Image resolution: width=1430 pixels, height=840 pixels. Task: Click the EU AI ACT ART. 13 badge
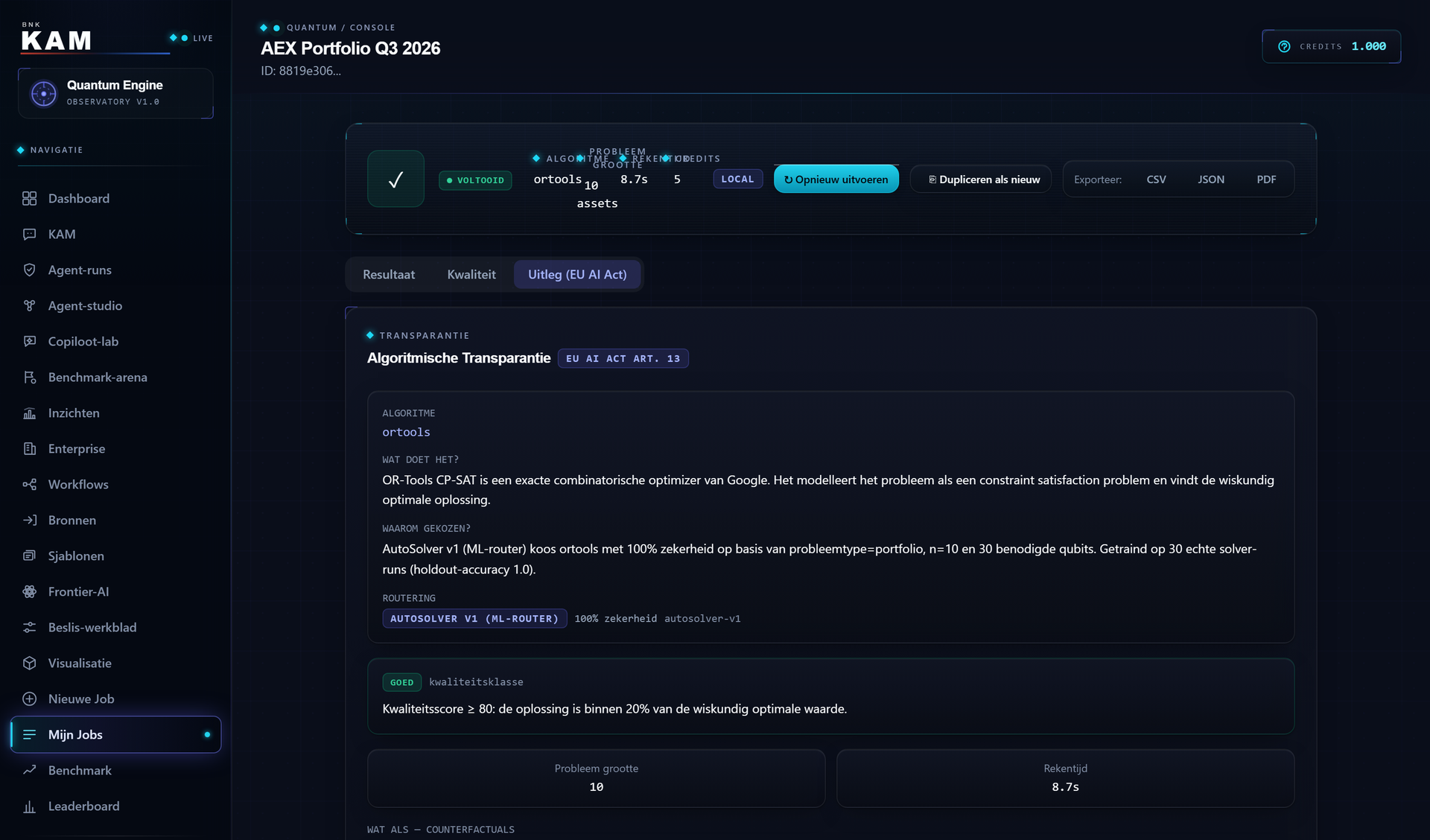(x=623, y=359)
